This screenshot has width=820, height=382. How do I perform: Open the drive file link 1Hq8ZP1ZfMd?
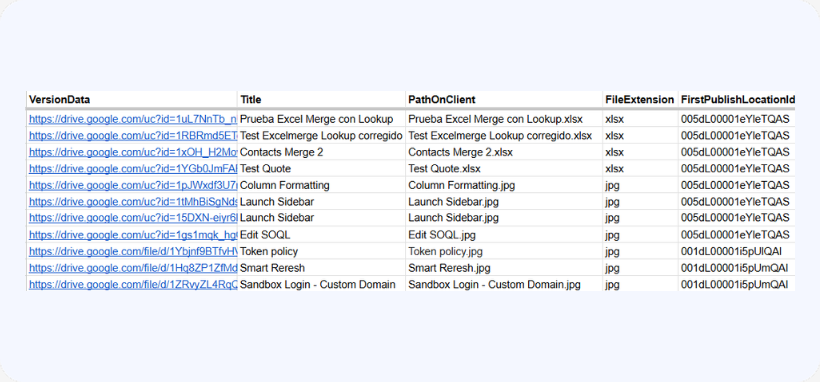coord(133,268)
